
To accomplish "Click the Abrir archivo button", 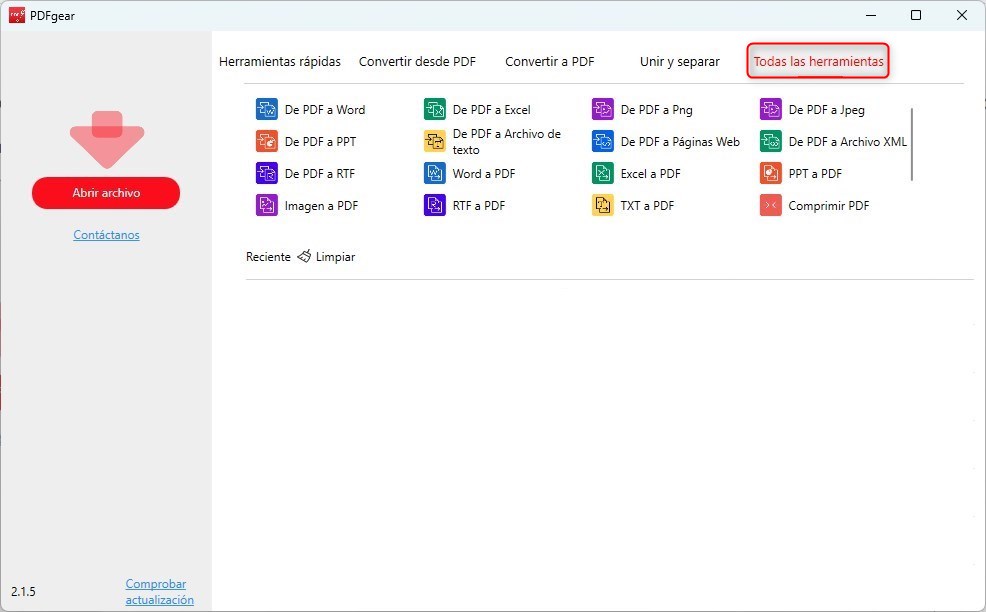I will [x=105, y=193].
